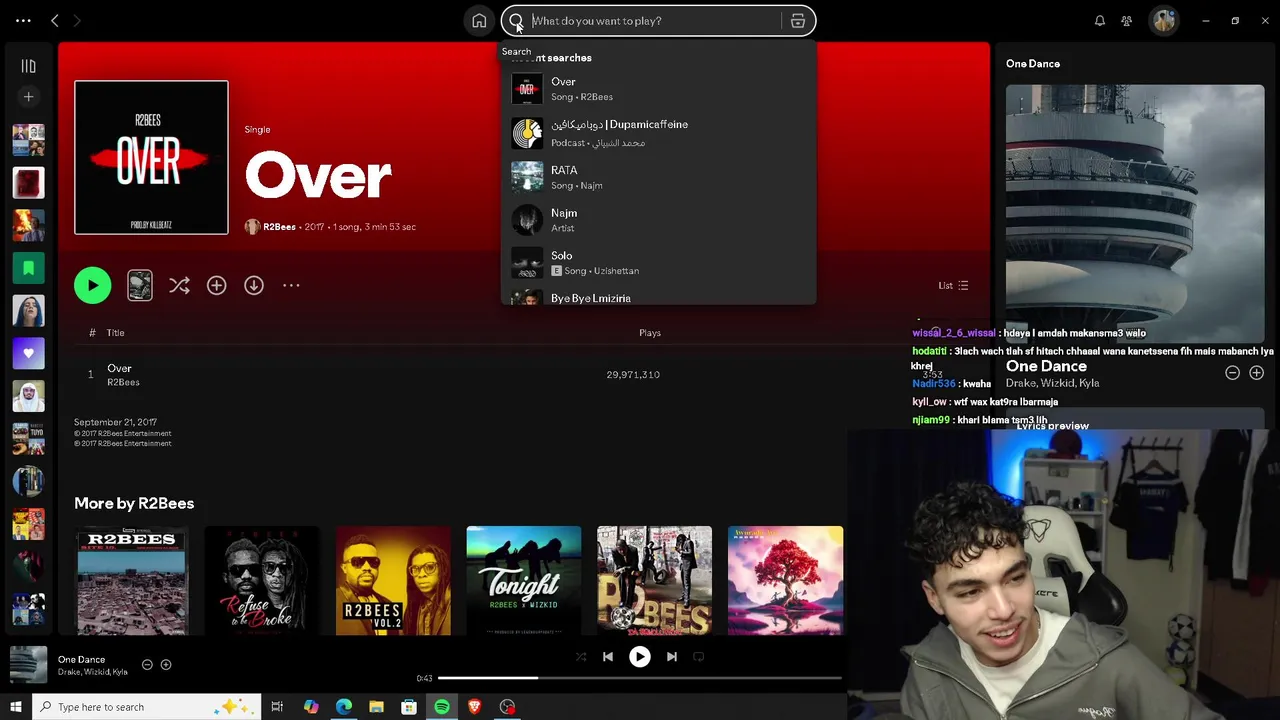Skip to previous track

[x=608, y=657]
